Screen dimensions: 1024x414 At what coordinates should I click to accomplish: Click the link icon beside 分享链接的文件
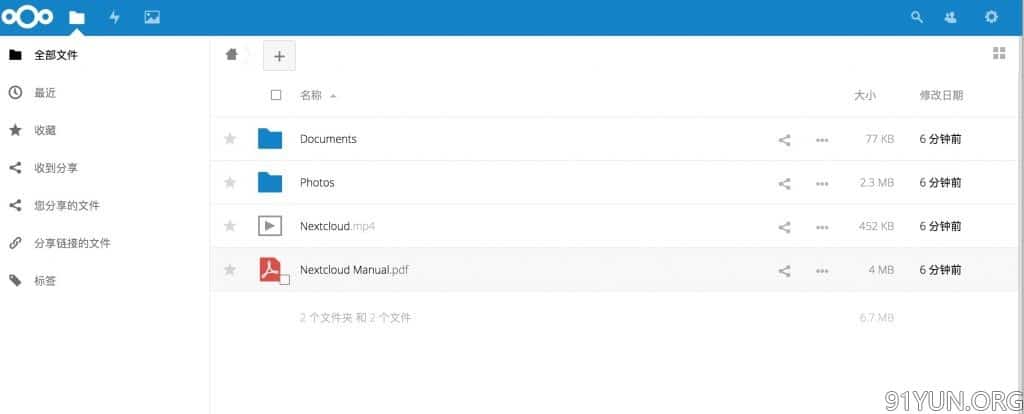coord(15,243)
